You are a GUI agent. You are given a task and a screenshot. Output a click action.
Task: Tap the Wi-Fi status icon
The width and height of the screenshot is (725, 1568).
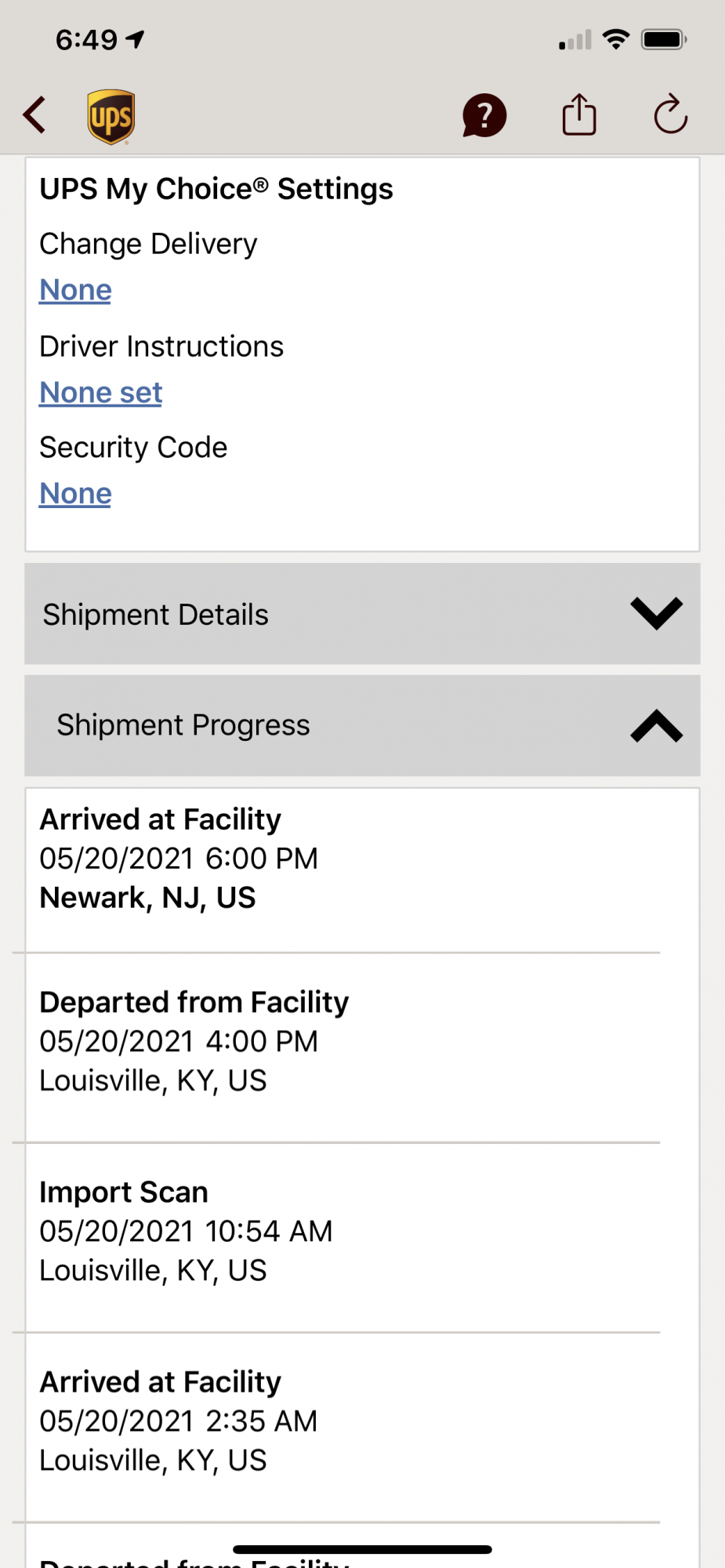(616, 39)
